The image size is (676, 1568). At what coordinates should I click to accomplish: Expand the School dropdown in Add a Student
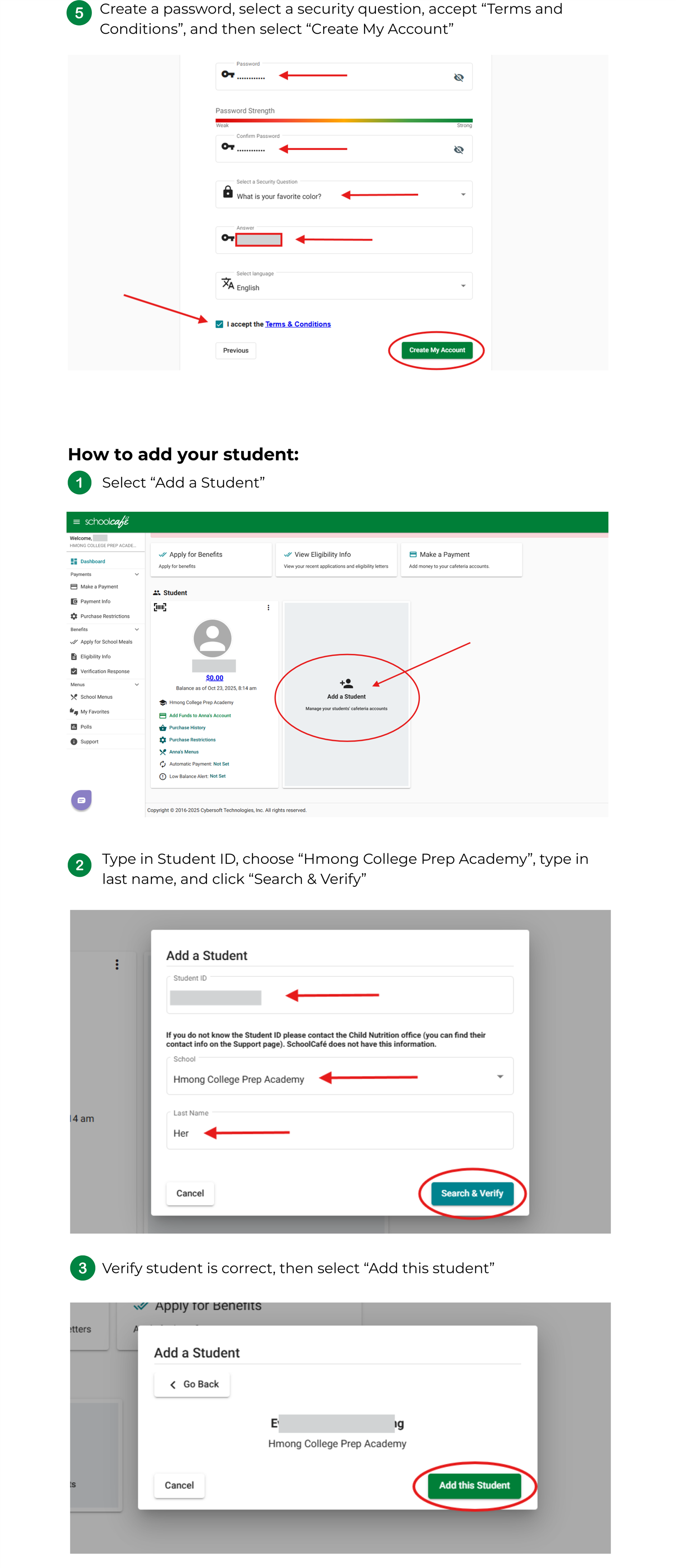(x=499, y=1077)
